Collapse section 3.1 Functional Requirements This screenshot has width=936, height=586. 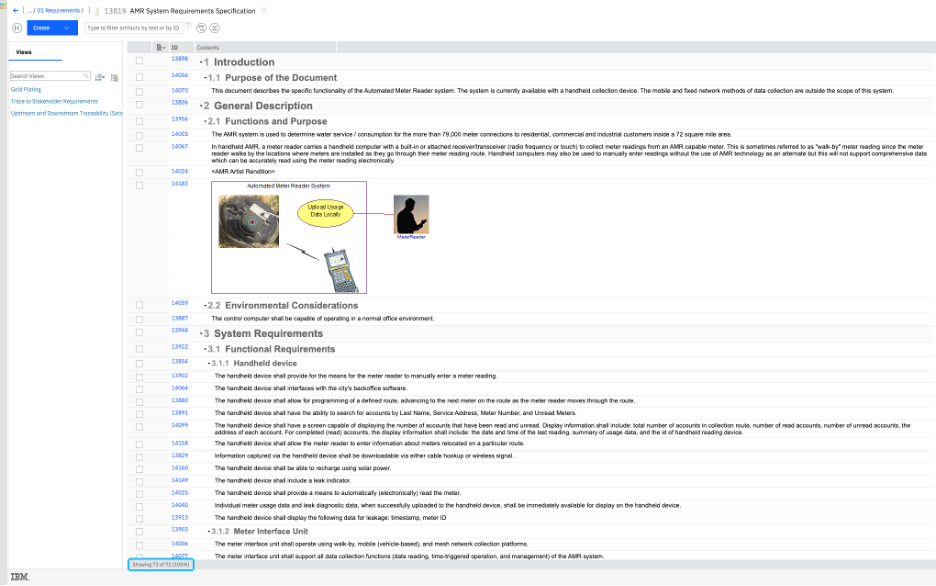[x=205, y=349]
